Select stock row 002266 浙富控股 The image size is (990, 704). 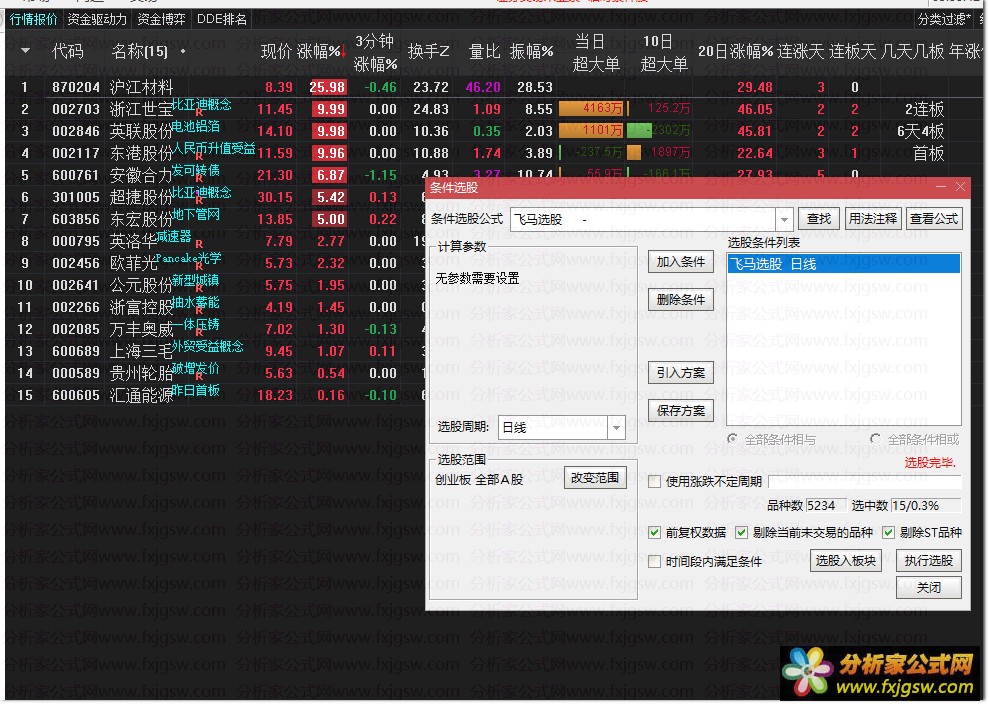coord(215,307)
